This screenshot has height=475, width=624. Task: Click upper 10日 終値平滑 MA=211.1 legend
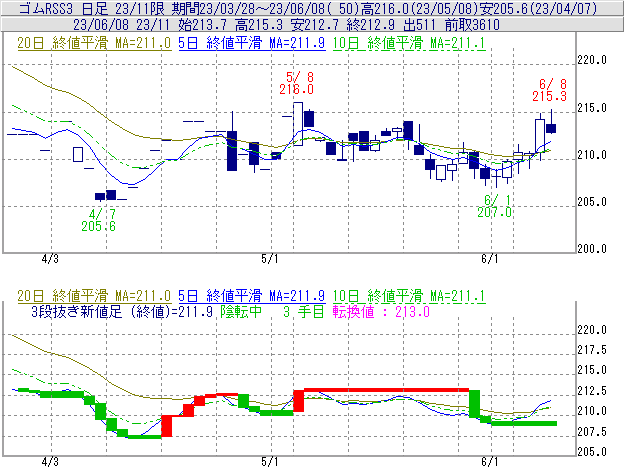pyautogui.click(x=409, y=43)
